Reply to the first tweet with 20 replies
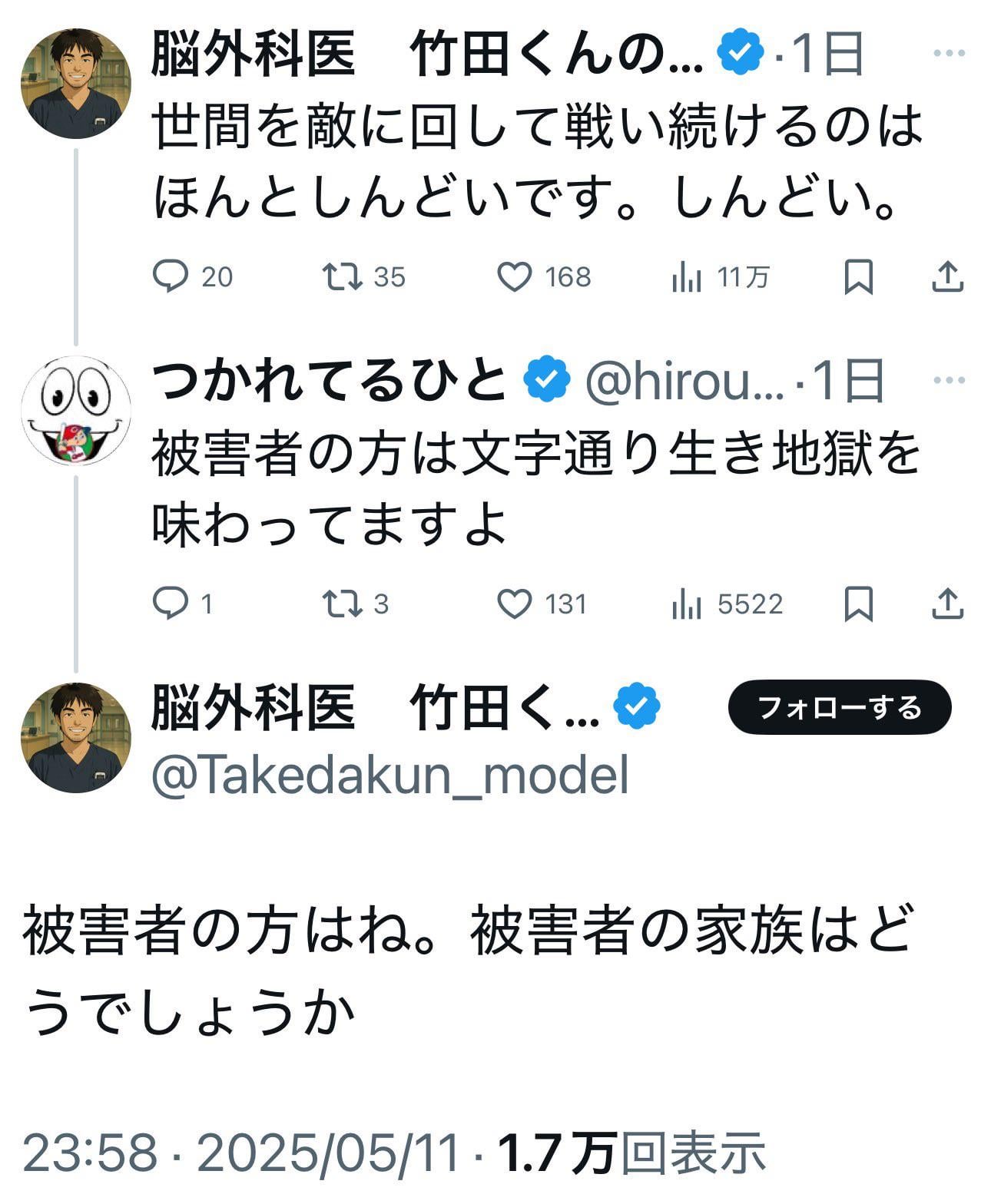Image resolution: width=991 pixels, height=1204 pixels. point(171,276)
